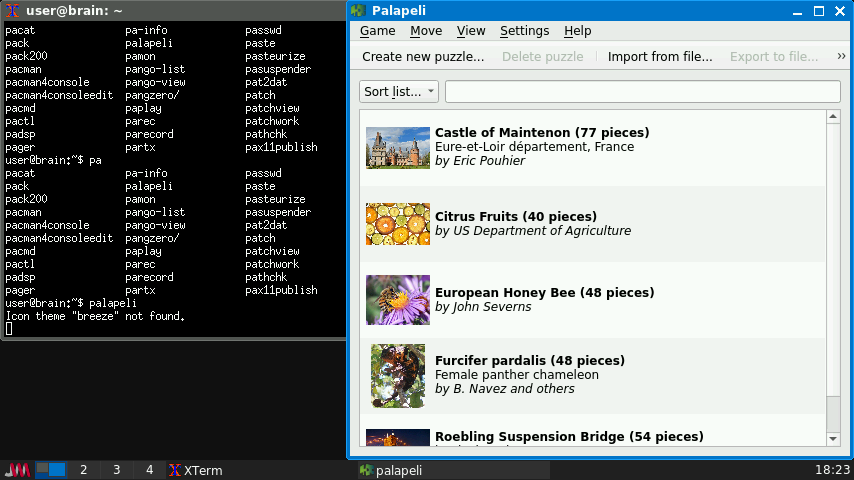Expand the toolbar overflow chevron
The image size is (854, 480).
pyautogui.click(x=841, y=57)
